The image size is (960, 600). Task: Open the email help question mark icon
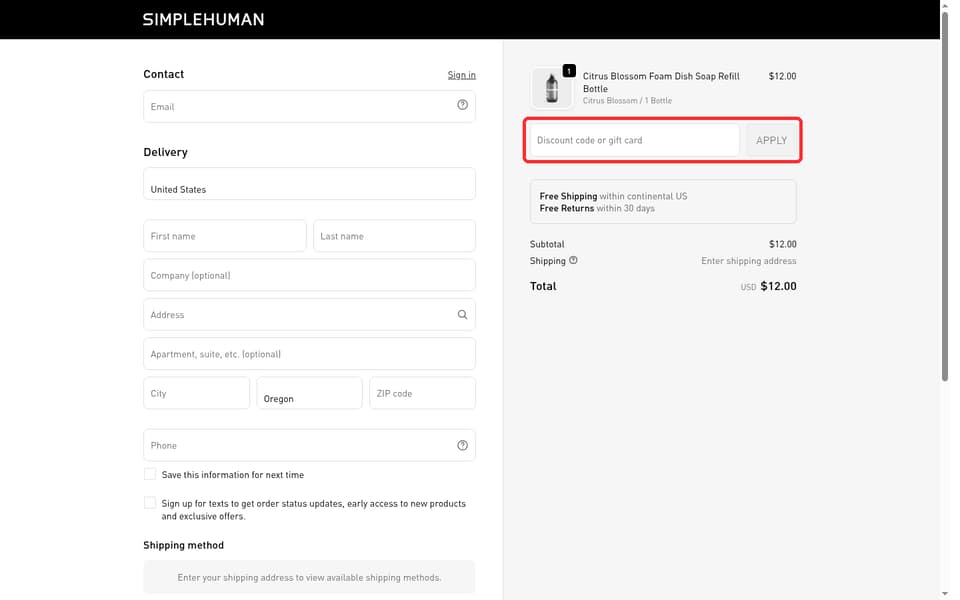tap(462, 105)
